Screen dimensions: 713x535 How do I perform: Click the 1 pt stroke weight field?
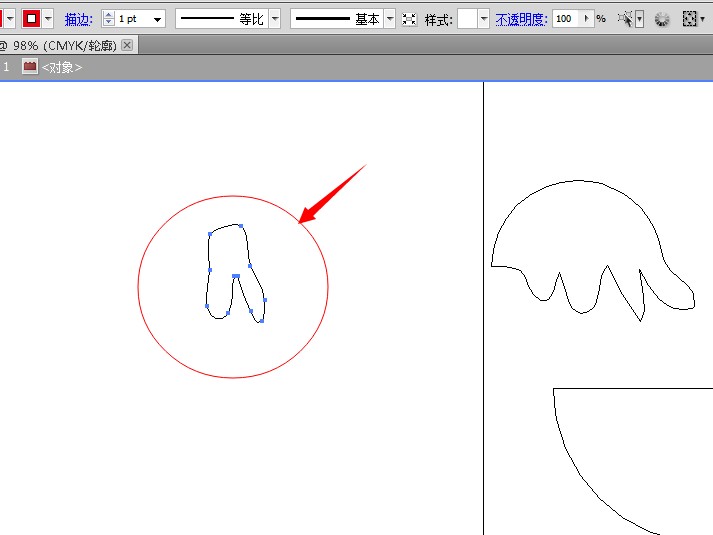tap(132, 19)
